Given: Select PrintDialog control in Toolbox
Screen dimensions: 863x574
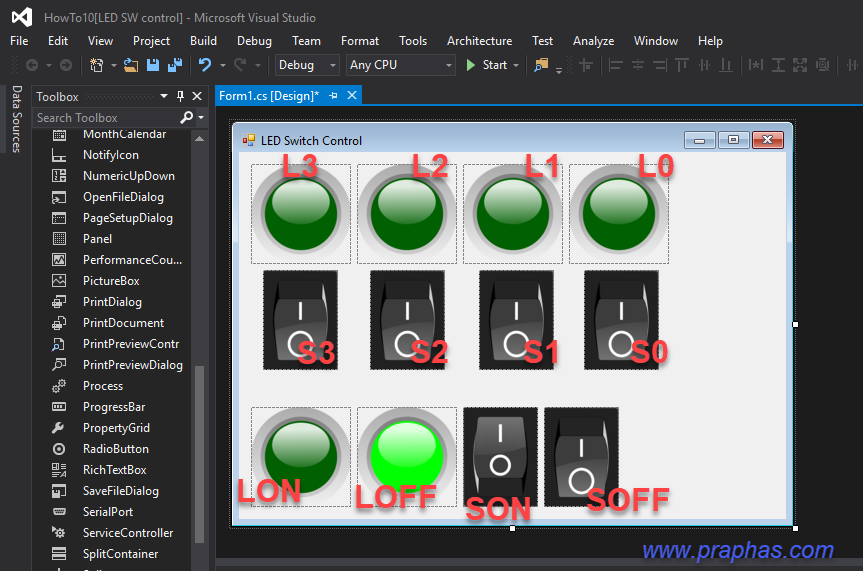Looking at the screenshot, I should 111,302.
